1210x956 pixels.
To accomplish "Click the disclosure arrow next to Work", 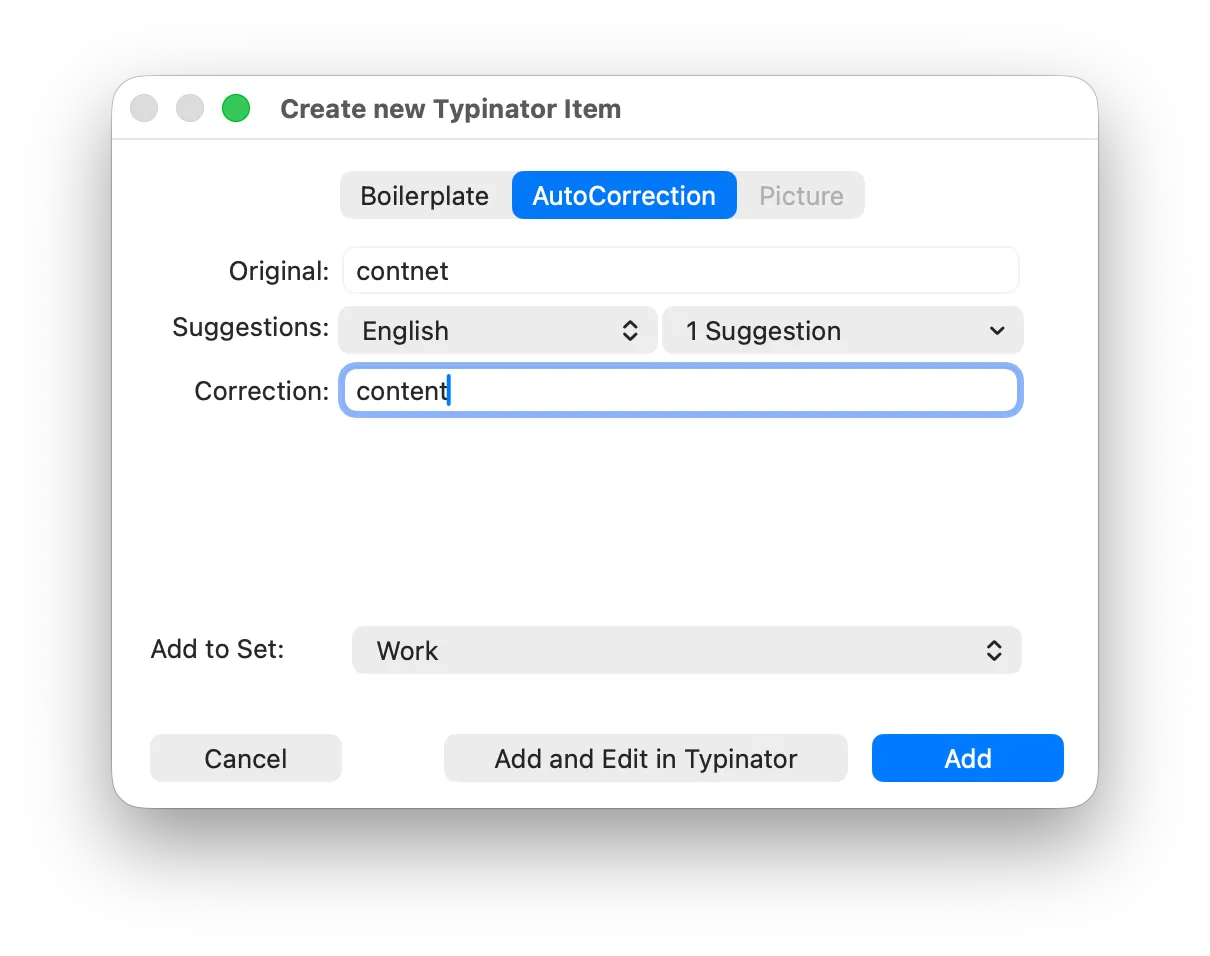I will point(995,650).
